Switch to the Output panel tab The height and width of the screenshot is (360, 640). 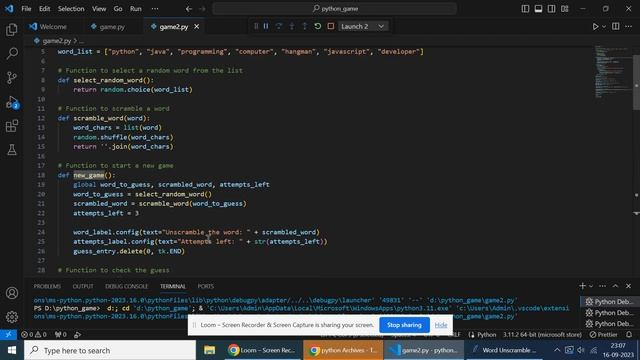tap(83, 286)
